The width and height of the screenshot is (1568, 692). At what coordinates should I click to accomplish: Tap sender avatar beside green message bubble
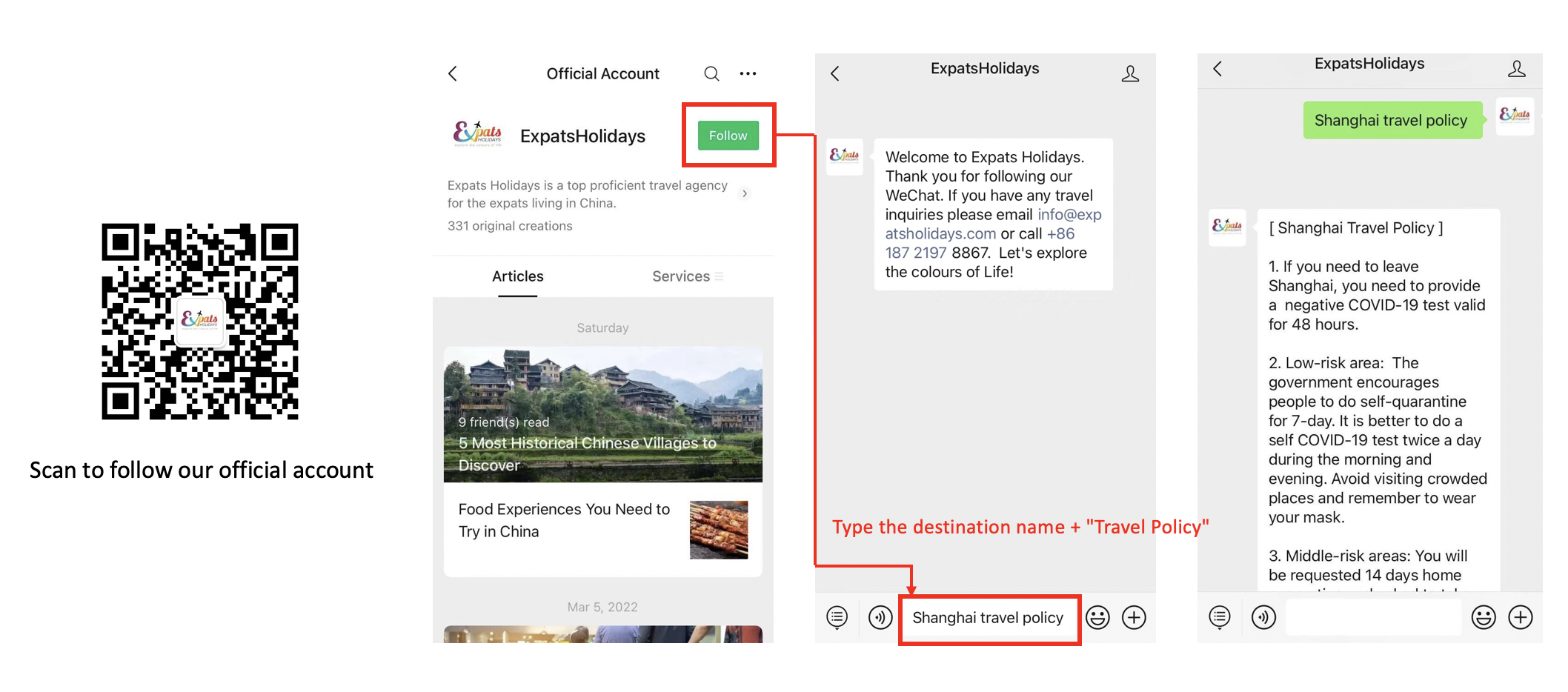1515,116
